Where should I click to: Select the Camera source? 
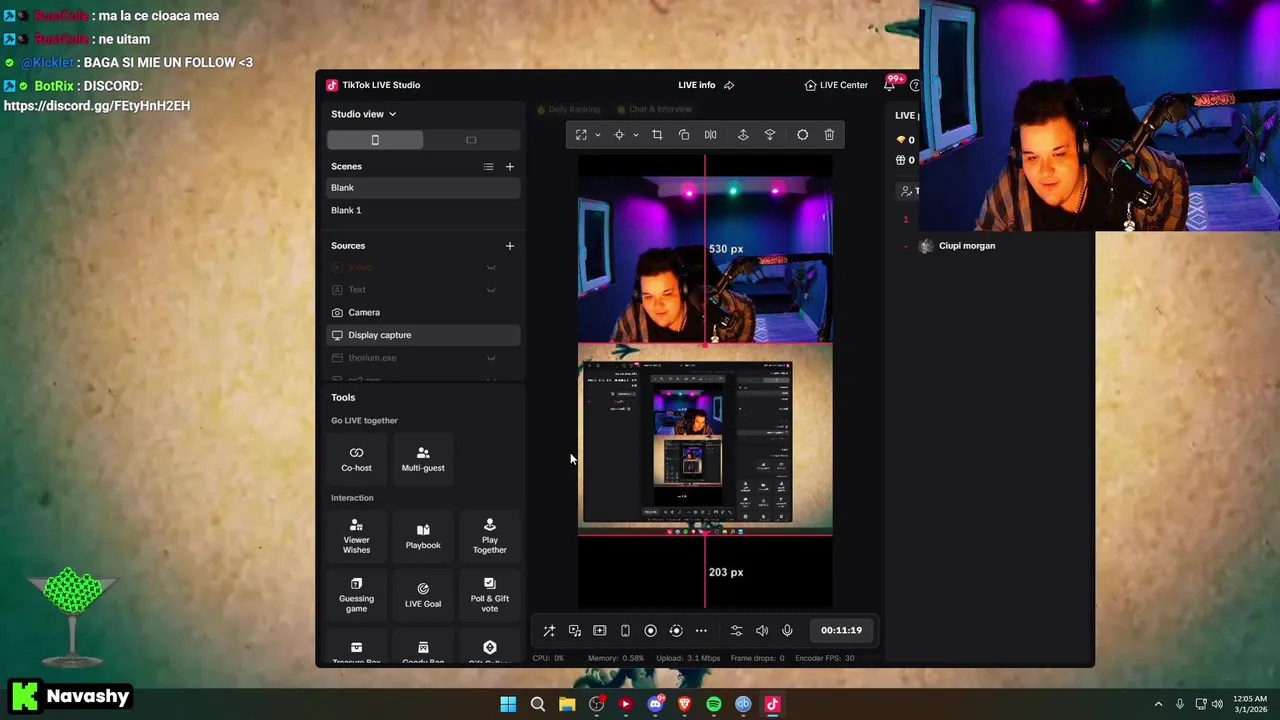pyautogui.click(x=423, y=313)
